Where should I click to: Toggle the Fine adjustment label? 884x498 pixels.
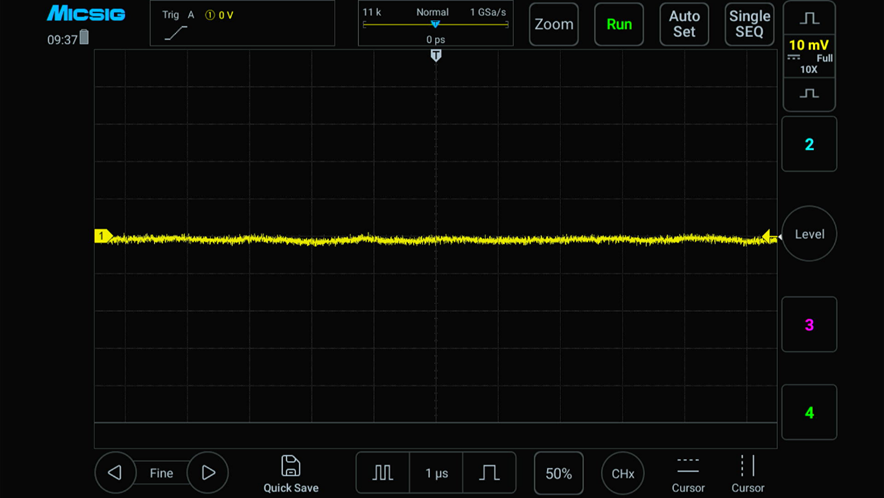pos(161,473)
